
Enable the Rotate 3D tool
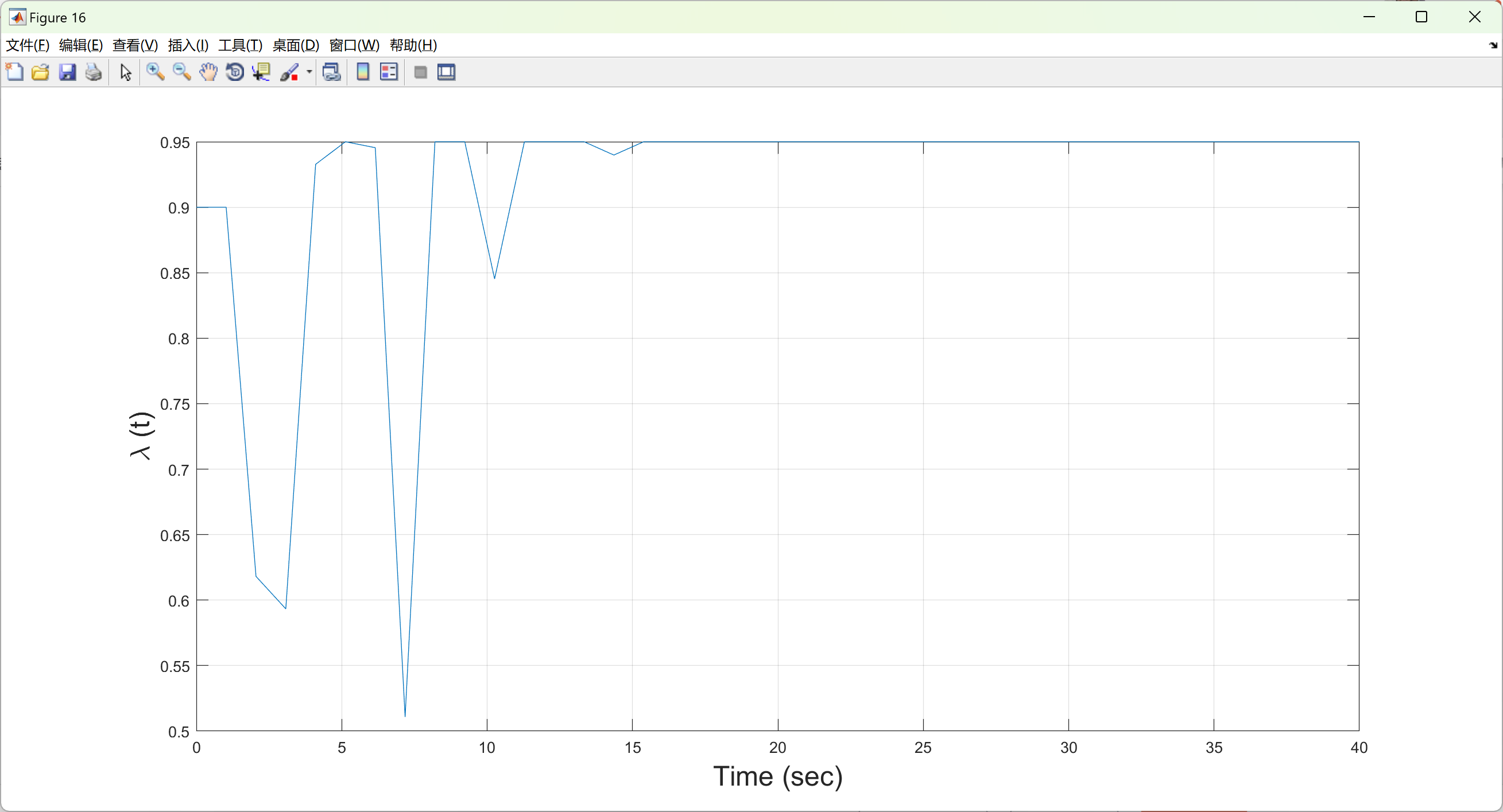235,72
